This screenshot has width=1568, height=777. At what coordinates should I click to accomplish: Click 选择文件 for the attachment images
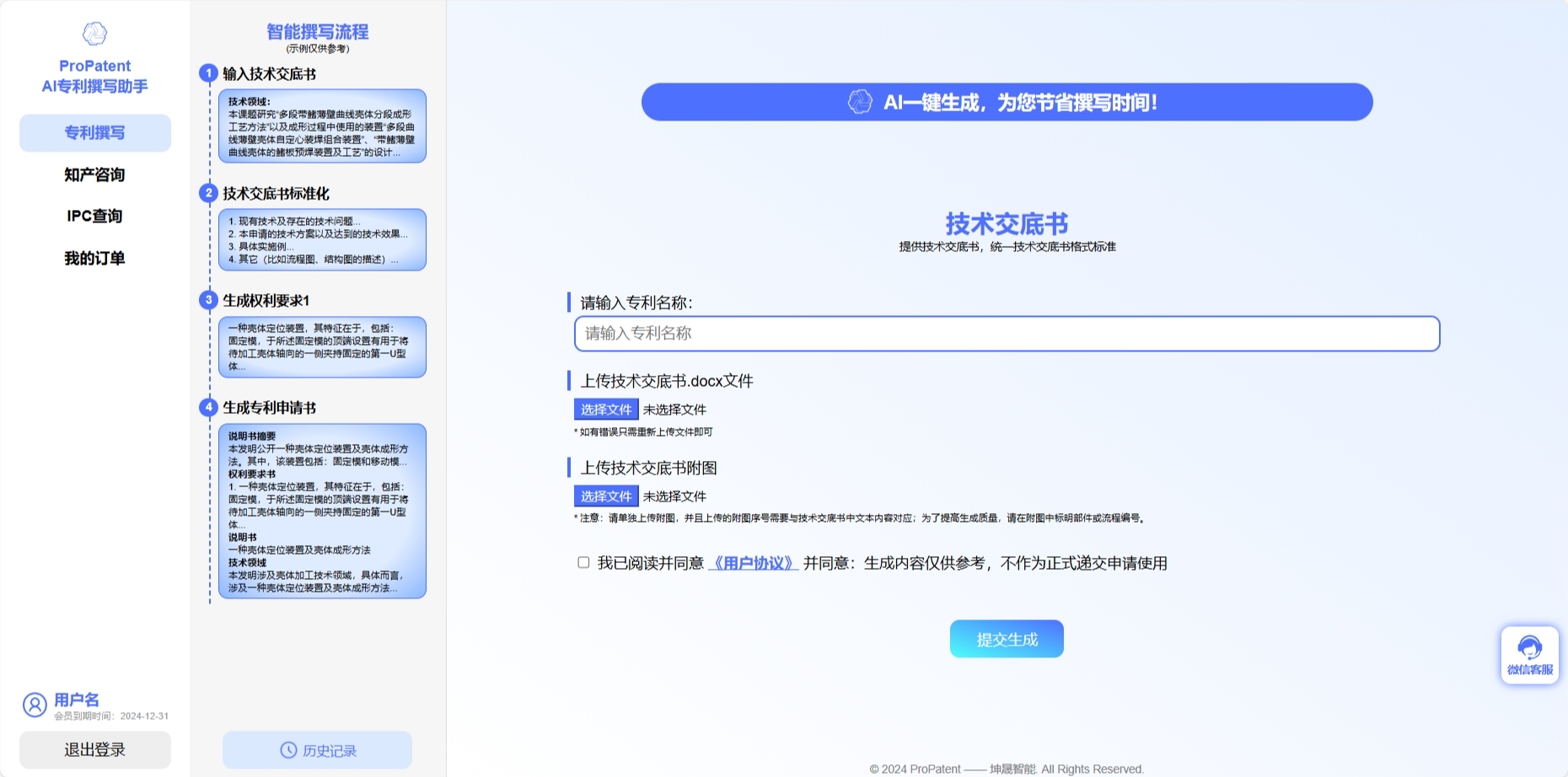coord(605,496)
